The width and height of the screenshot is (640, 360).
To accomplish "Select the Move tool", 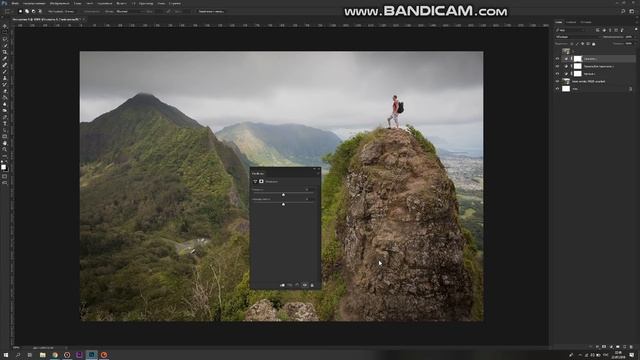I will tap(4, 26).
